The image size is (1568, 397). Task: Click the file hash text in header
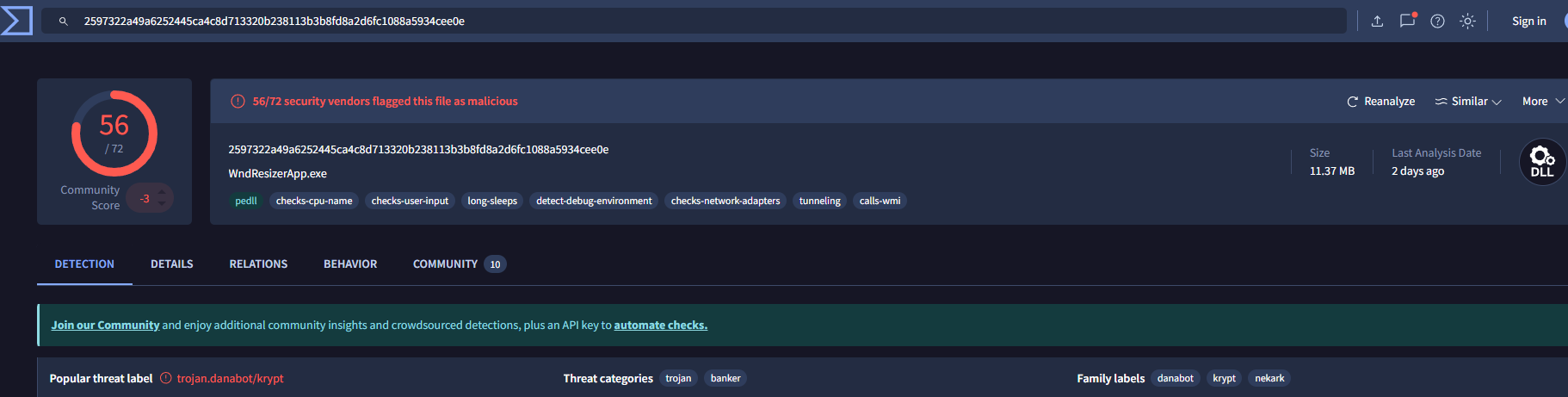(x=418, y=150)
